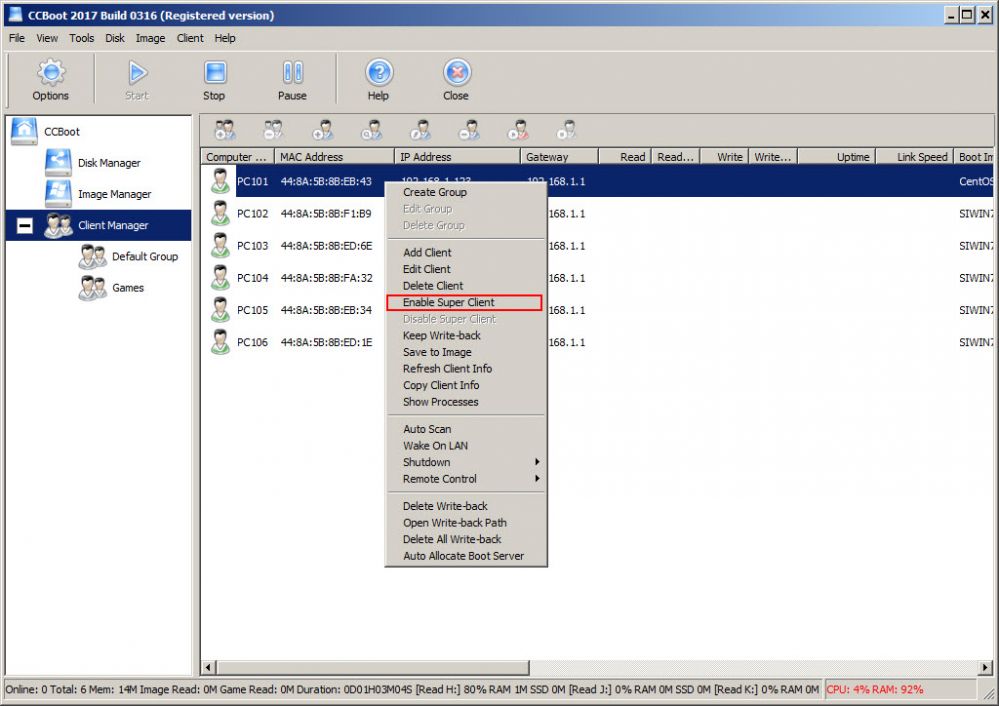Click the CPU: 4% RAM: 92% status text

875,689
